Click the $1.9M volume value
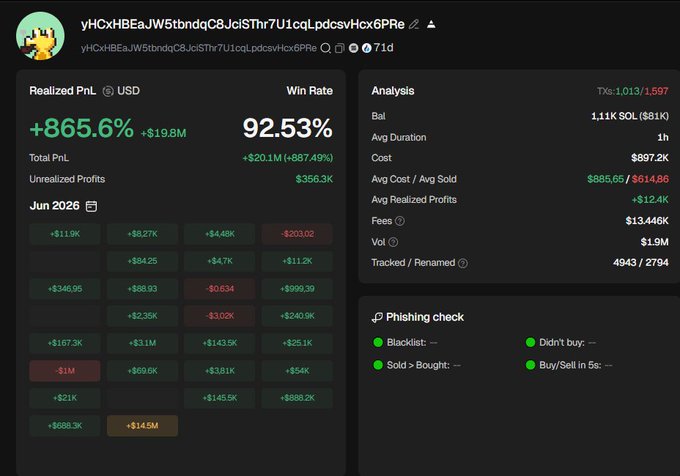Viewport: 680px width, 476px height. click(654, 242)
